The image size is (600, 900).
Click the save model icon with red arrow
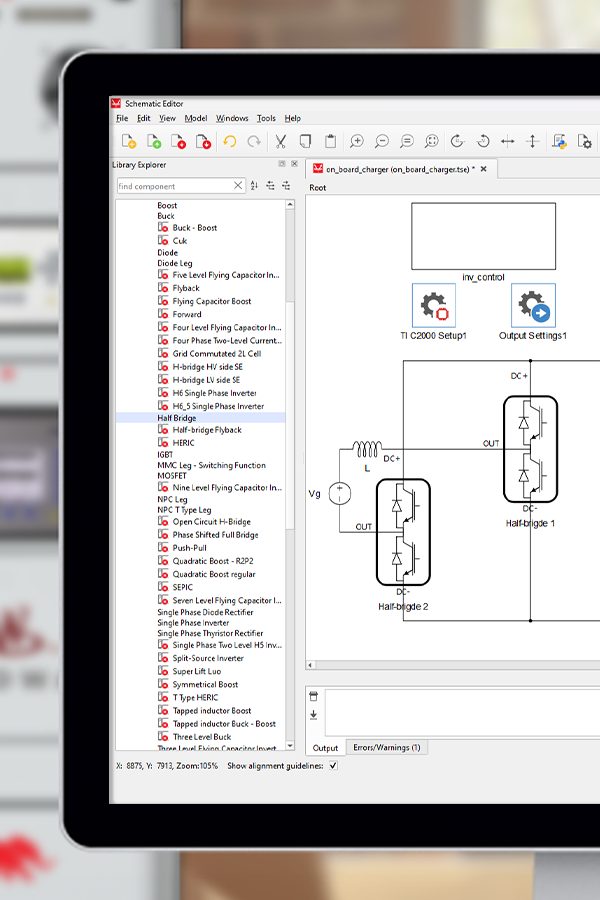pos(203,141)
